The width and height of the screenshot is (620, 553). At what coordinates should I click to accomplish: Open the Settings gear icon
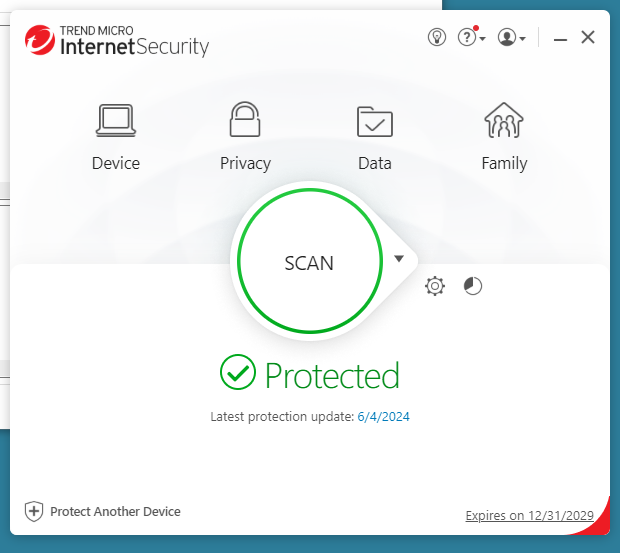tap(435, 287)
